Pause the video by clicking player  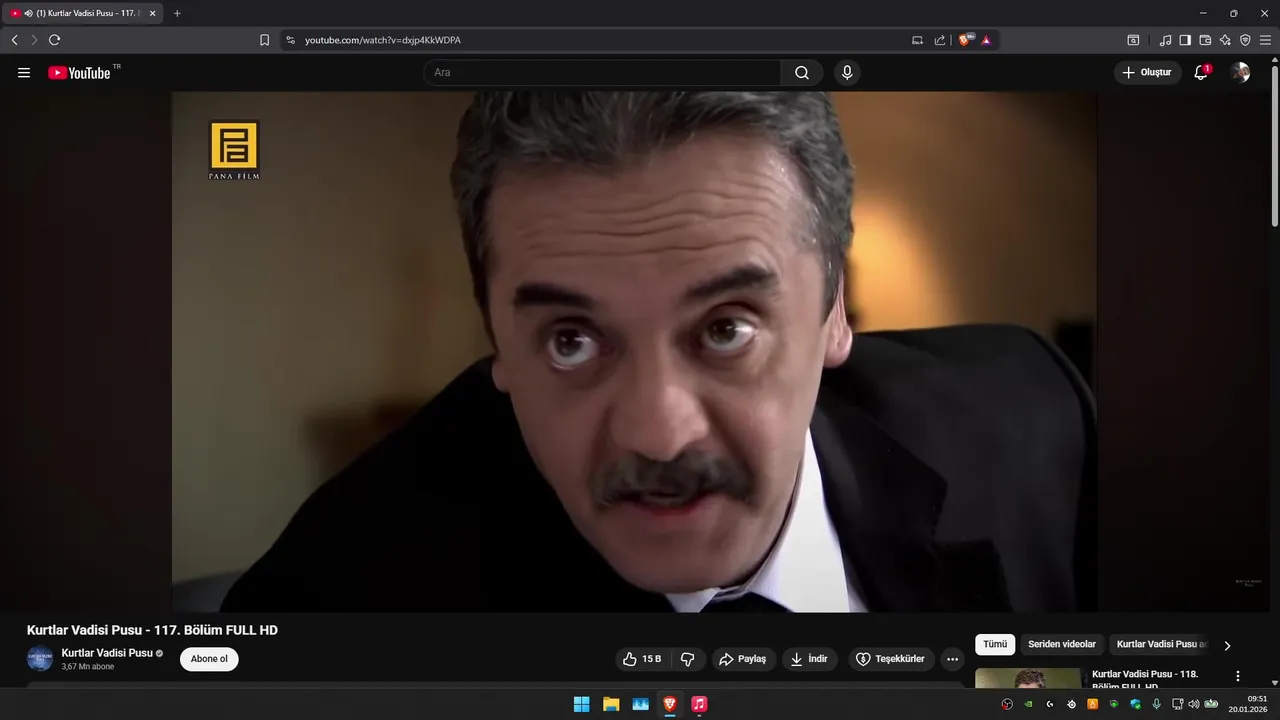click(634, 352)
